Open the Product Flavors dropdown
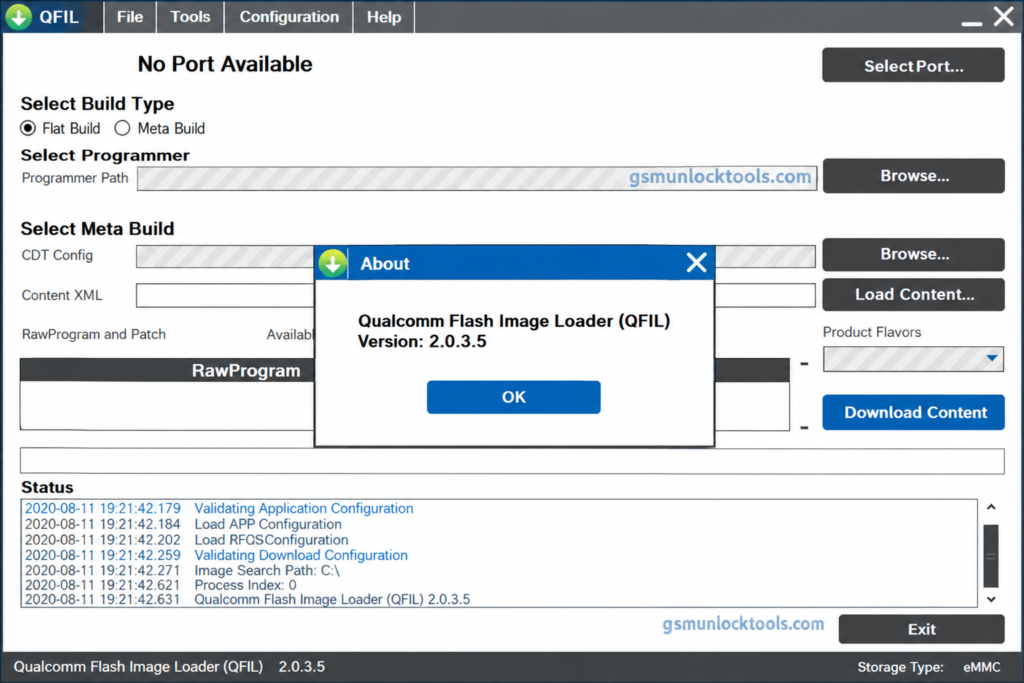Screen dimensions: 1024x683 [913, 358]
